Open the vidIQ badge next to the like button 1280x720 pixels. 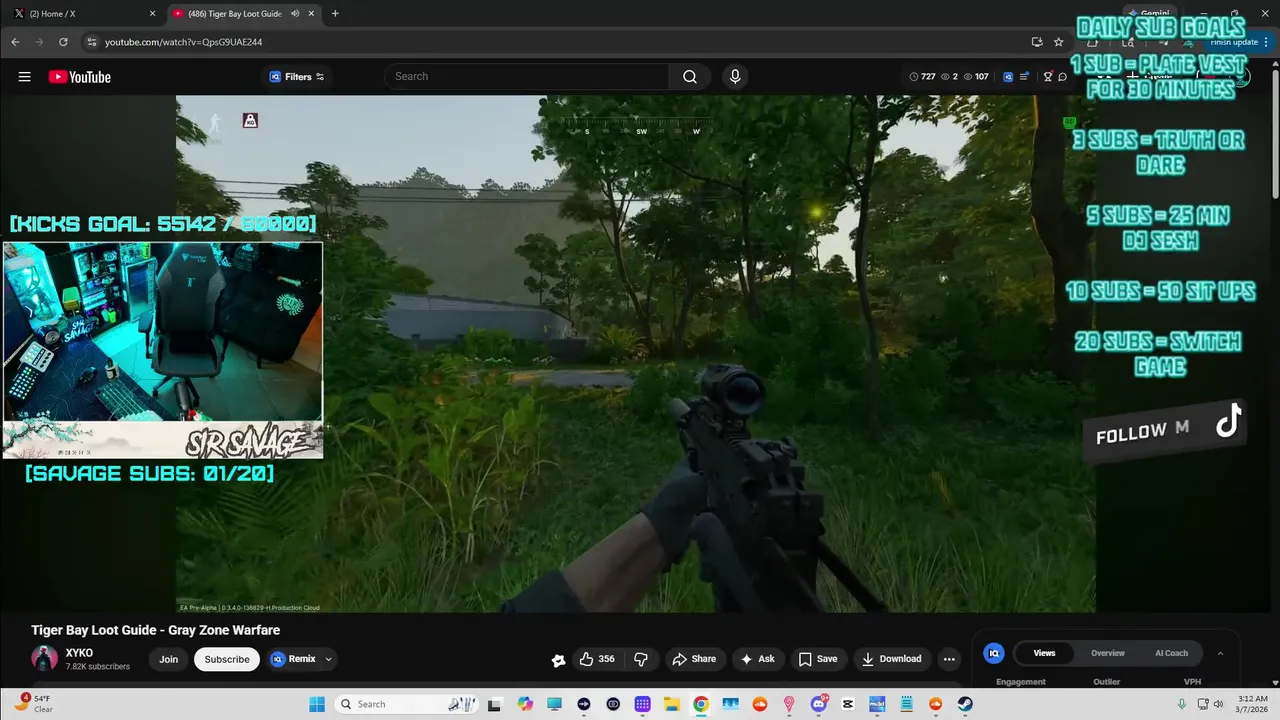[558, 660]
